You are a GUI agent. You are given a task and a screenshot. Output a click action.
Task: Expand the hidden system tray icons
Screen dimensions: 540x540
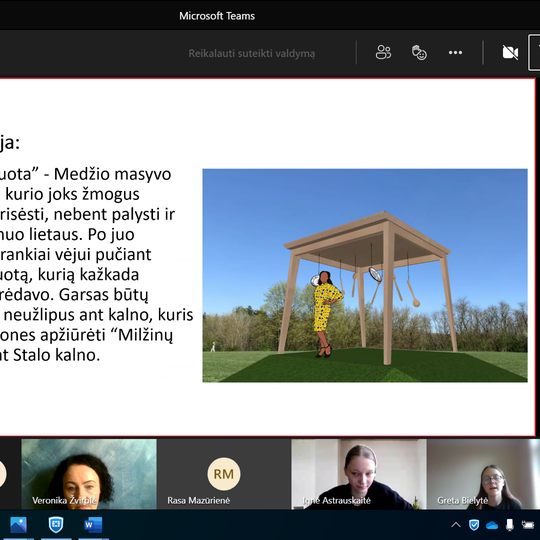[456, 525]
